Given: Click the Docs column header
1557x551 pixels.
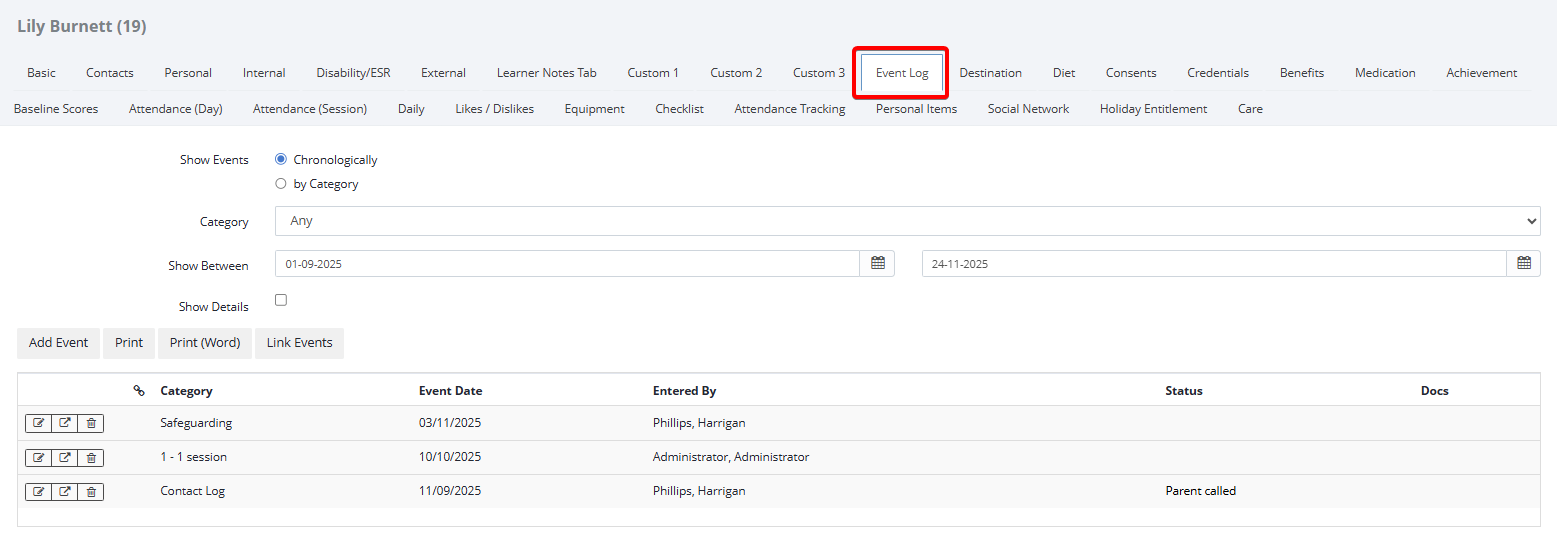Looking at the screenshot, I should click(x=1434, y=391).
